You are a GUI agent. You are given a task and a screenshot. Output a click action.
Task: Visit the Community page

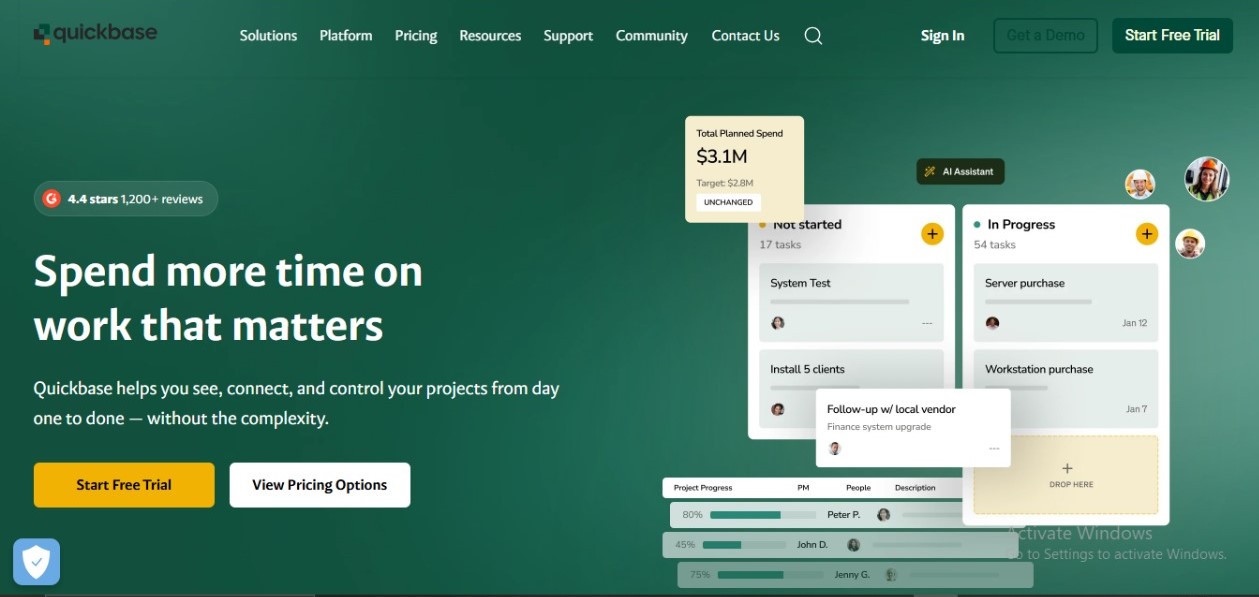[652, 36]
